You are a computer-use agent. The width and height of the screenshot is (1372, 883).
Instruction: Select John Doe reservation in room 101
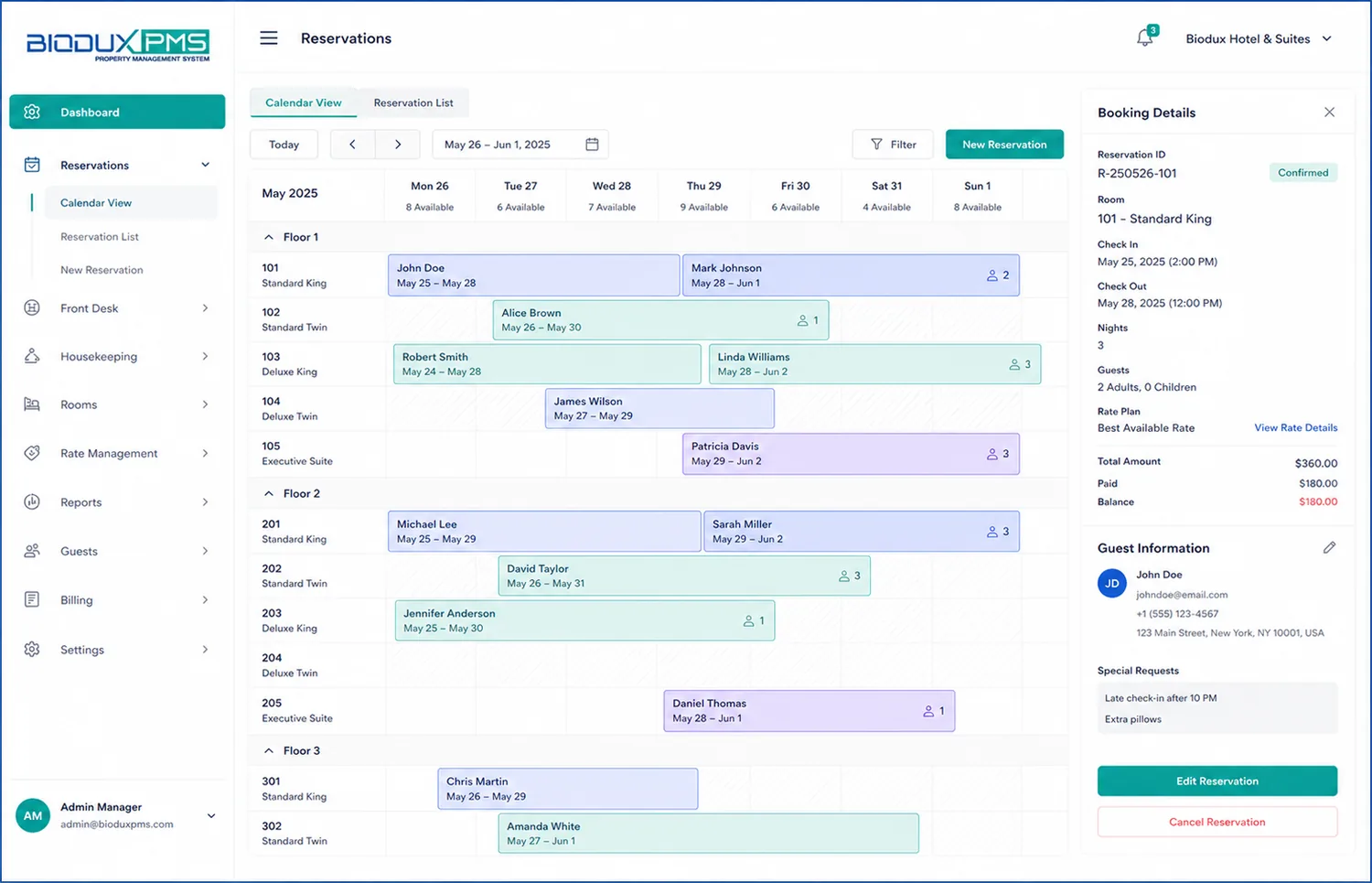coord(533,275)
